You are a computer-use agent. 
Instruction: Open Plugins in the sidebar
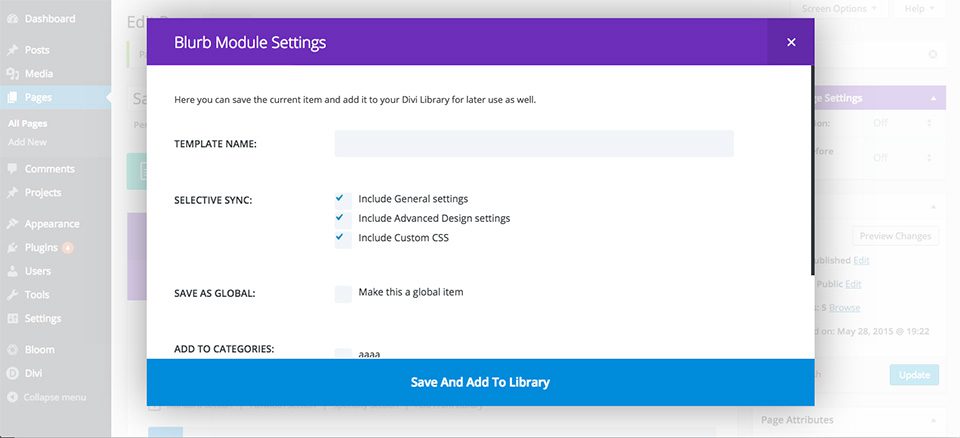41,248
